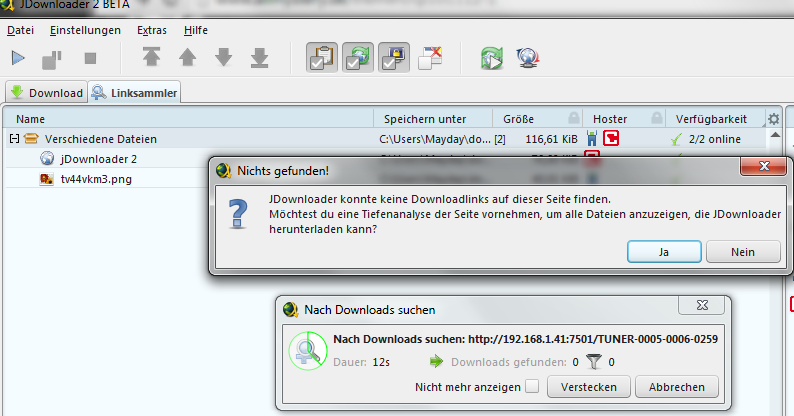
Task: Sort by the Name column header
Action: (x=188, y=119)
